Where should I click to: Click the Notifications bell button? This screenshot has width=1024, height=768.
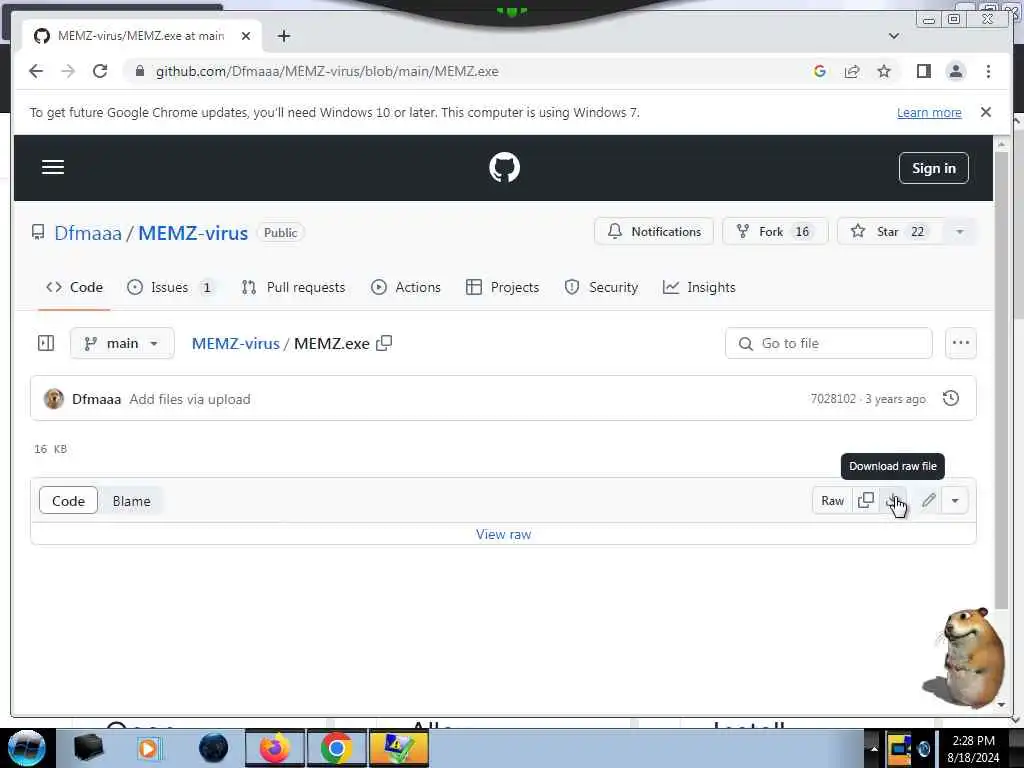pos(654,232)
